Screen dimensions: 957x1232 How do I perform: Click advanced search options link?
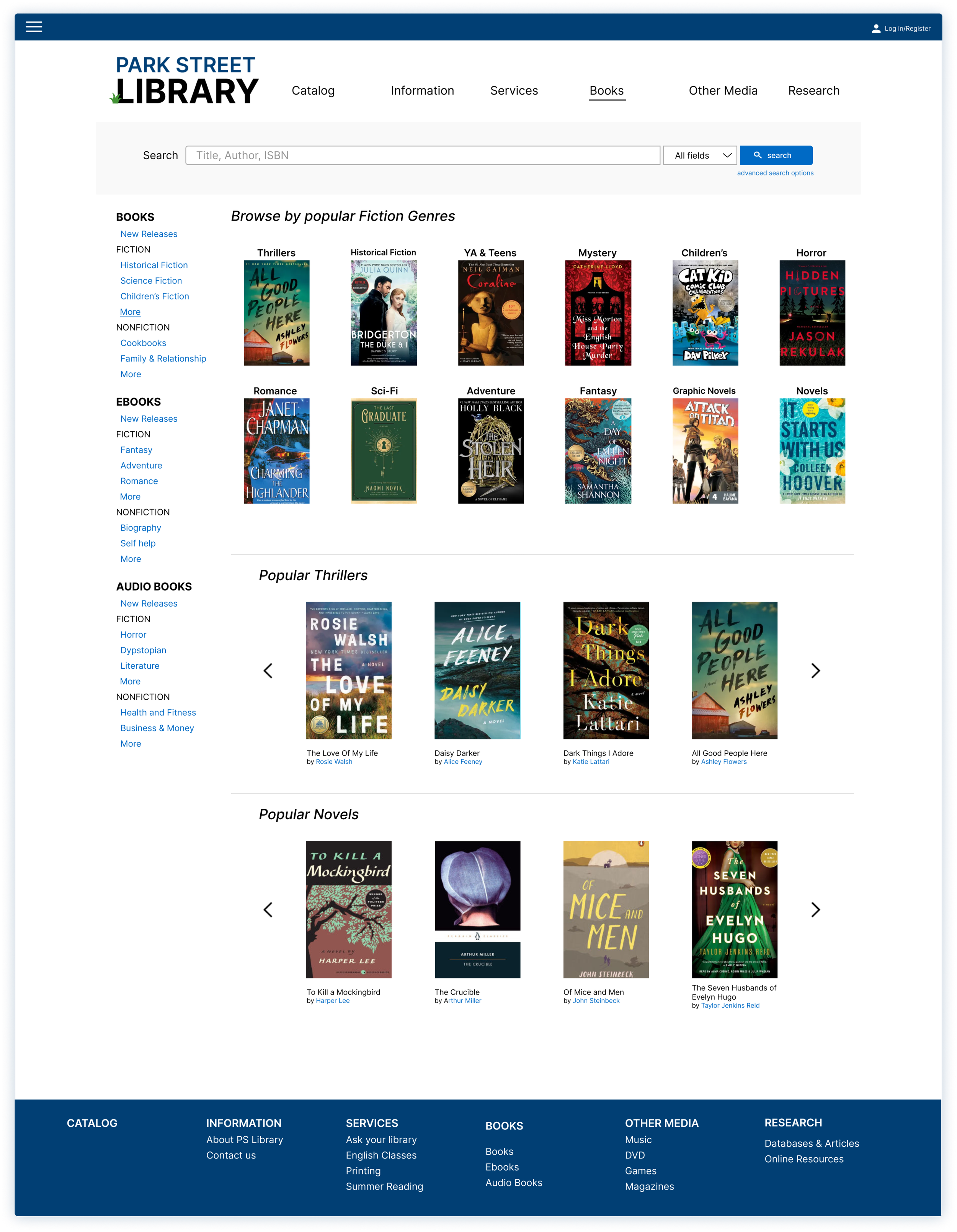[775, 173]
